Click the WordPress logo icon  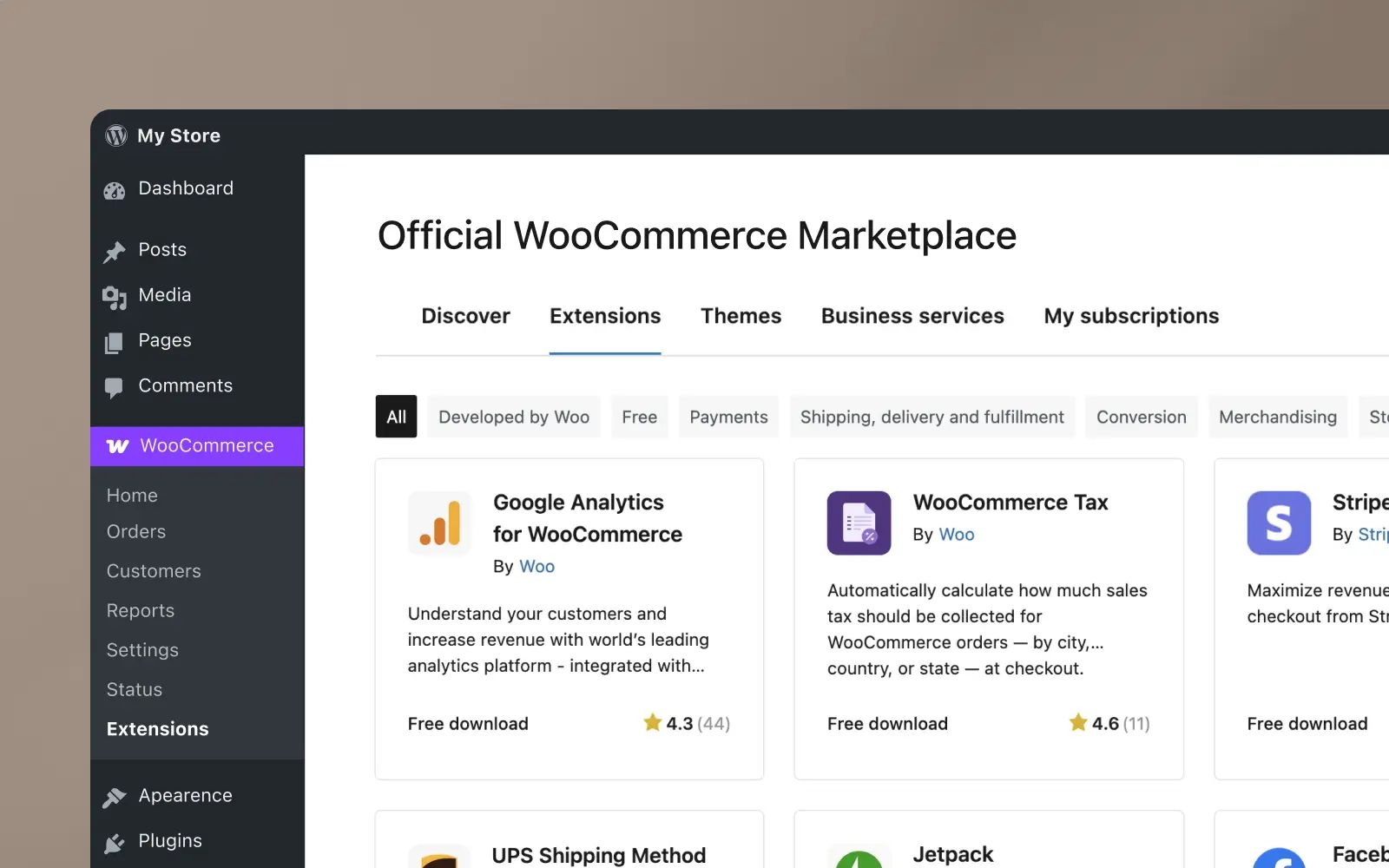click(x=115, y=135)
